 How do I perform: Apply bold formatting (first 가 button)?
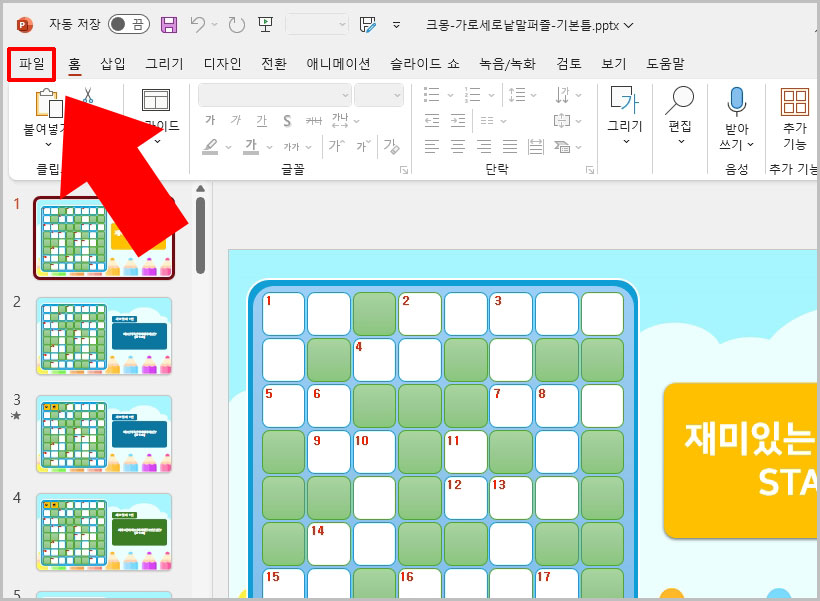tap(210, 120)
